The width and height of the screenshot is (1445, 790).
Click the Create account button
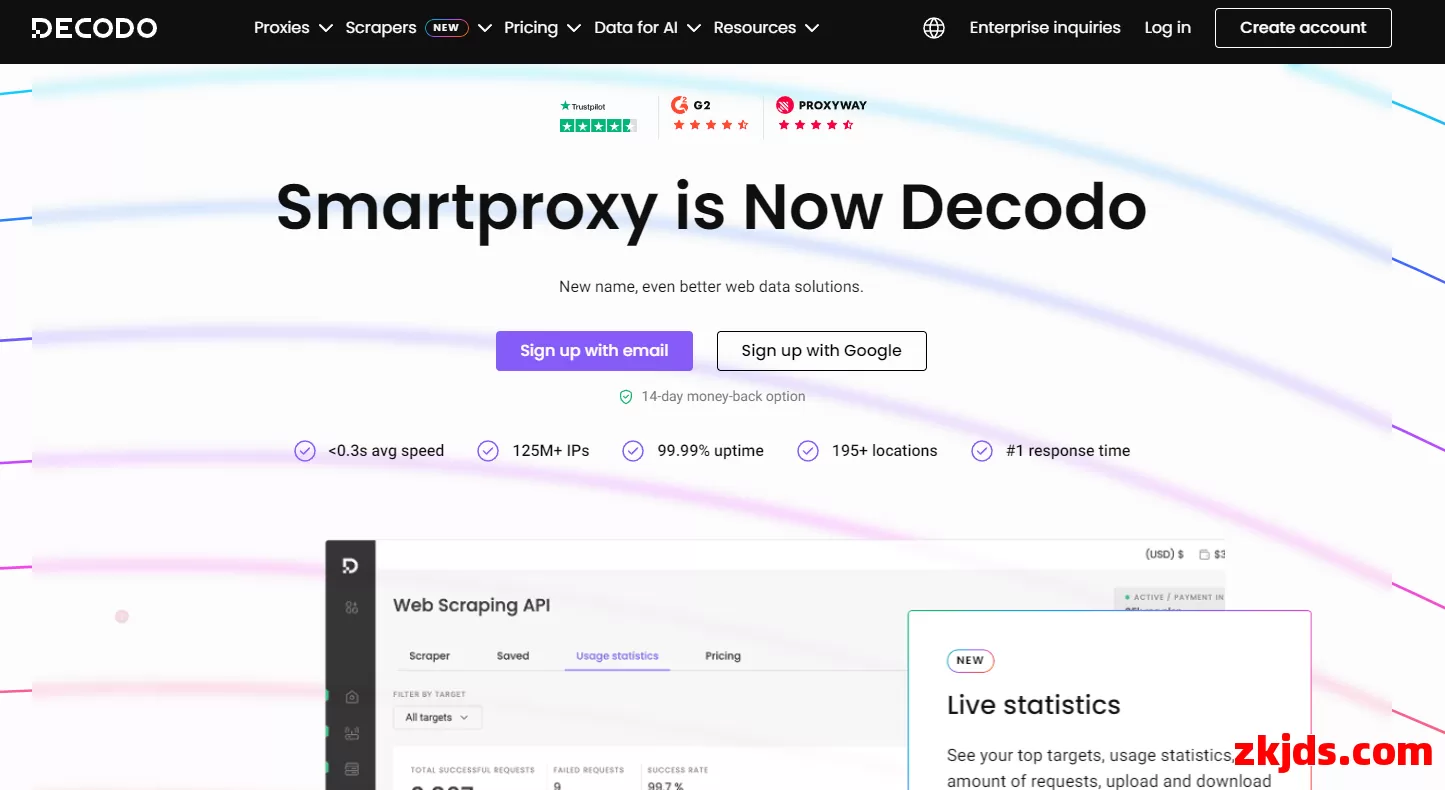(1303, 28)
